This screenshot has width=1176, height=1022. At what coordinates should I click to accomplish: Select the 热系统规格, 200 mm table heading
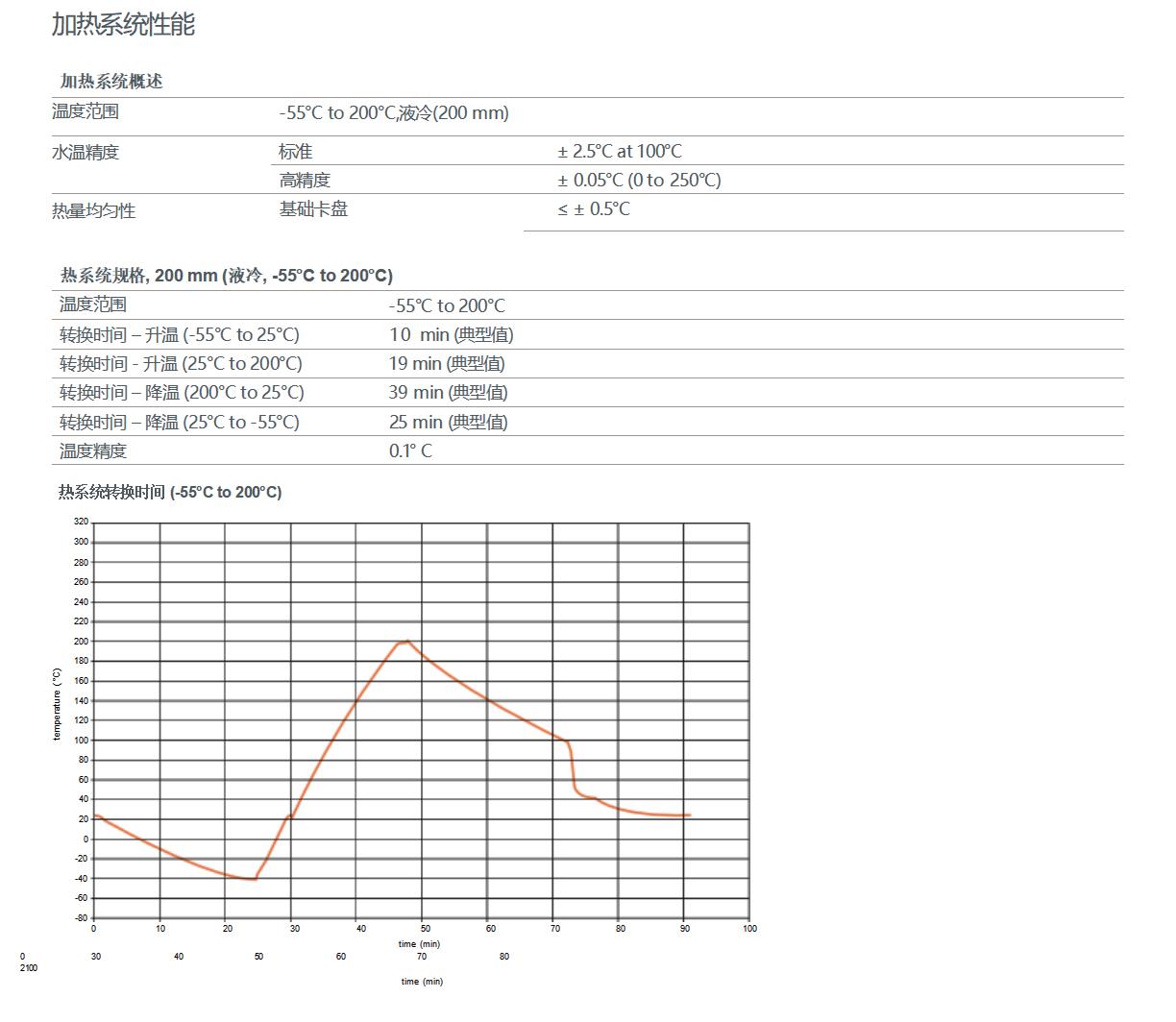click(226, 276)
